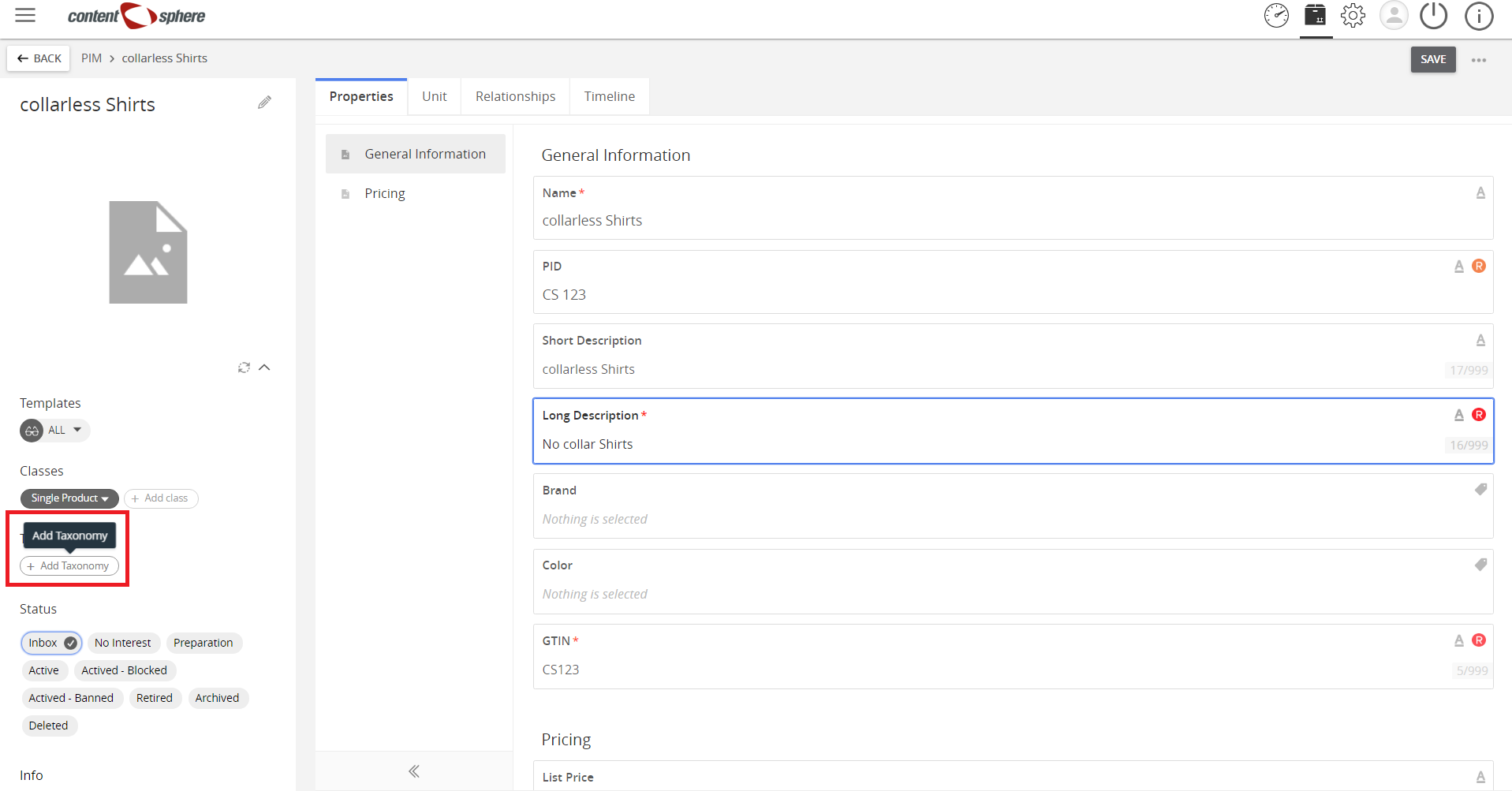Open the info circle icon
This screenshot has height=791, width=1512.
pos(1479,16)
